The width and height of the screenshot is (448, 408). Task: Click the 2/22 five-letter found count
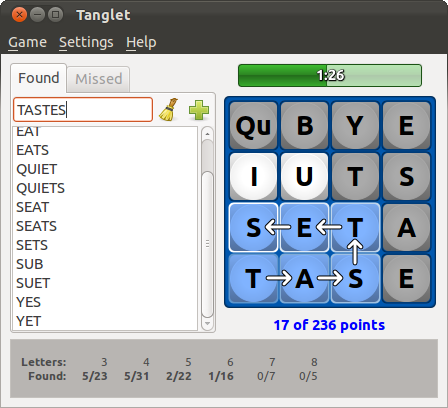click(179, 376)
